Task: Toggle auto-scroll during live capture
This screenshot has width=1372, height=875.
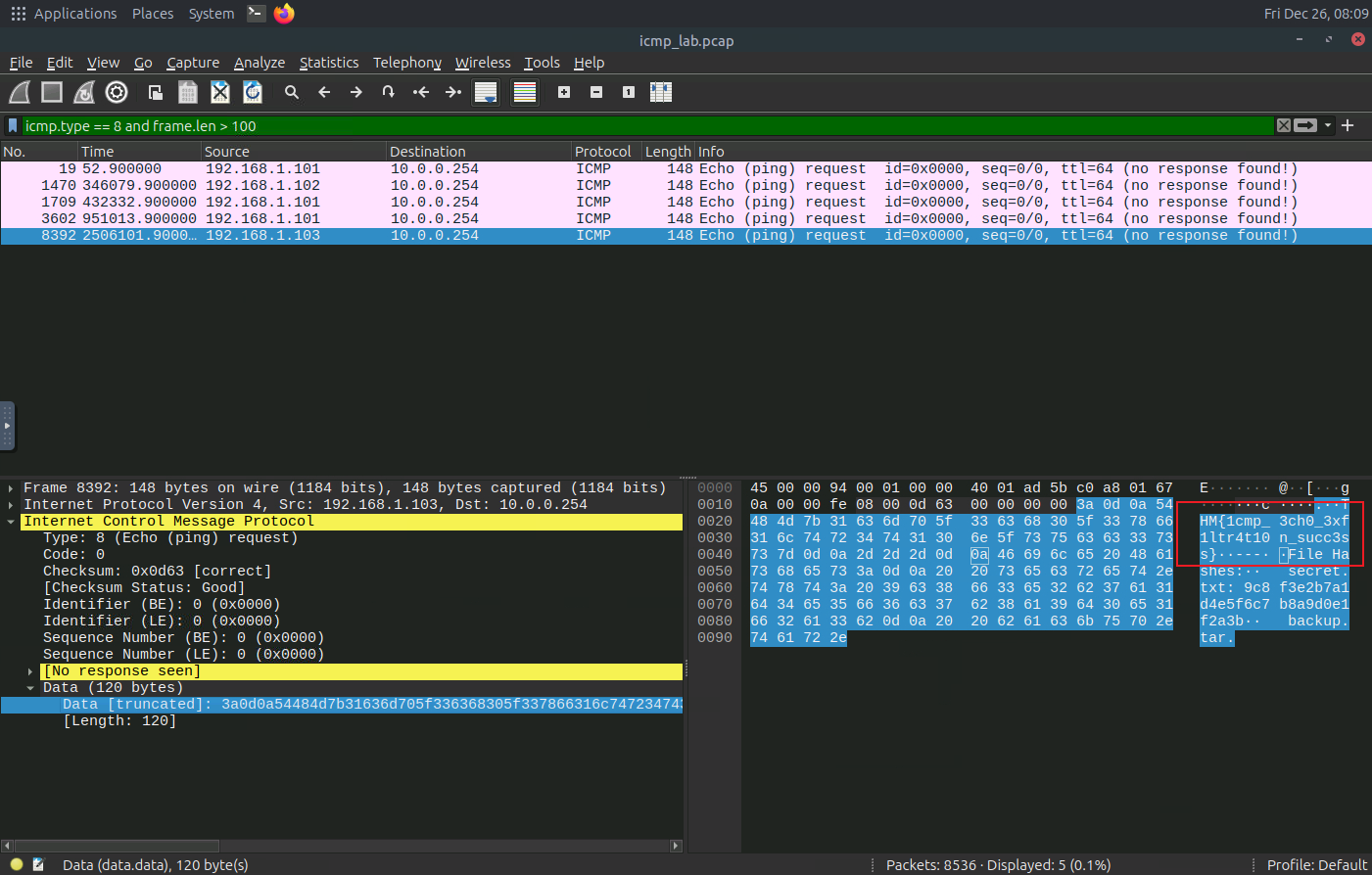Action: tap(486, 92)
